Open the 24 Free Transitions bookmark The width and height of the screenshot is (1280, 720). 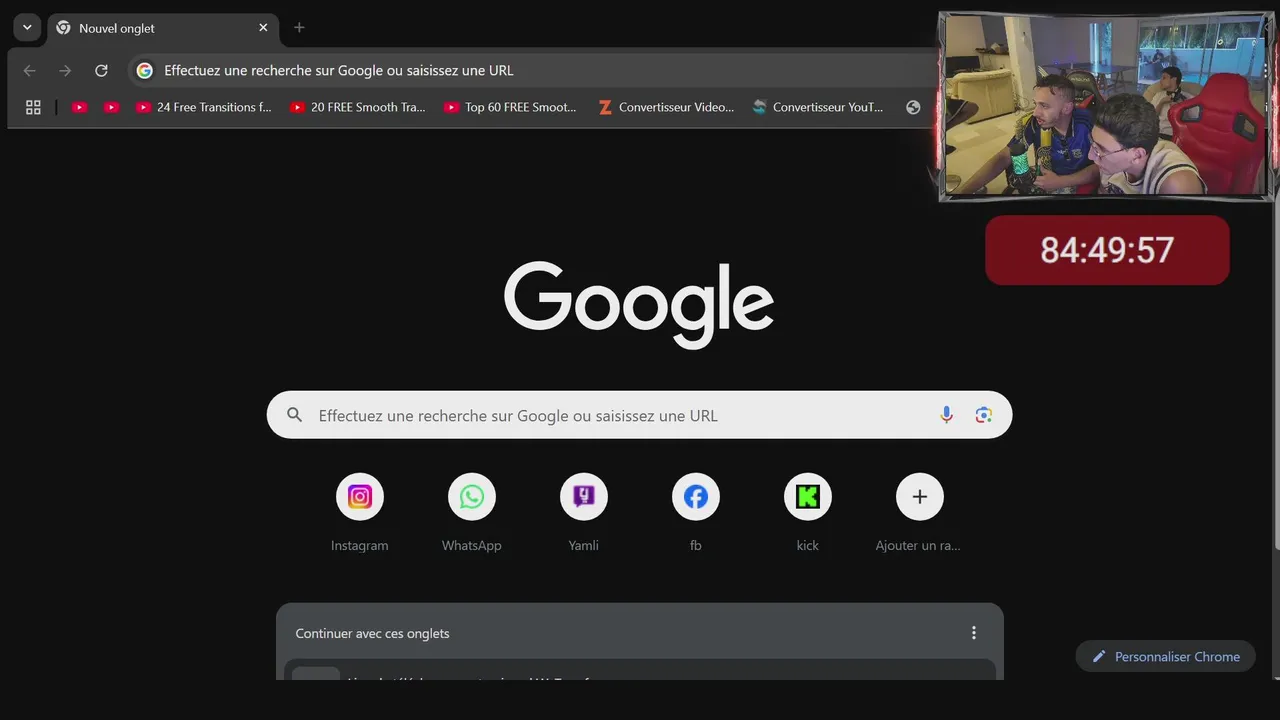pos(204,107)
